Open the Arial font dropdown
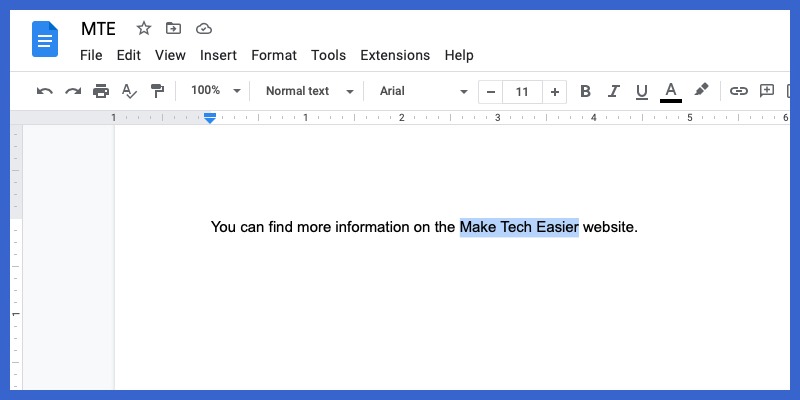The height and width of the screenshot is (400, 800). pos(423,91)
